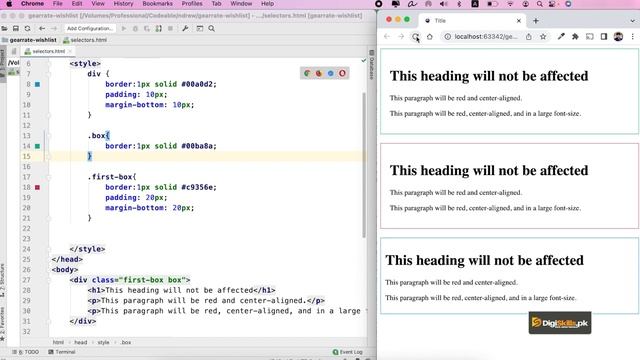The width and height of the screenshot is (640, 360).
Task: Open preview in Safari from editor popup
Action: pos(331,73)
